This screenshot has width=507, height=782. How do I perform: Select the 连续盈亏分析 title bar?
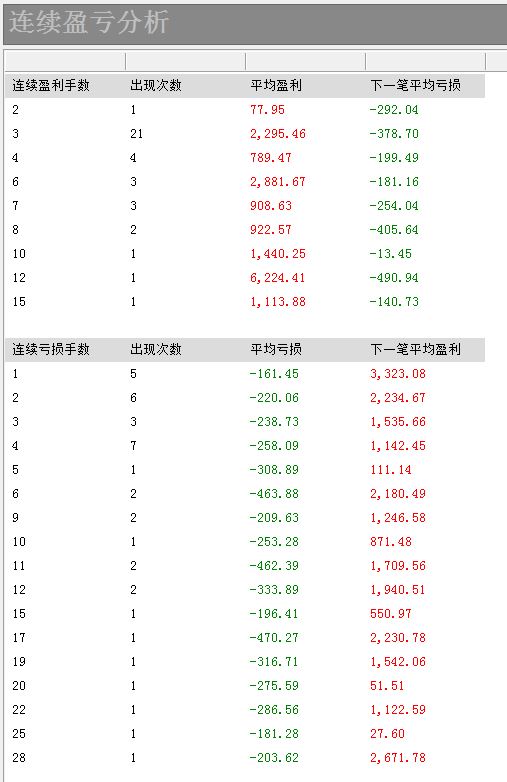255,23
